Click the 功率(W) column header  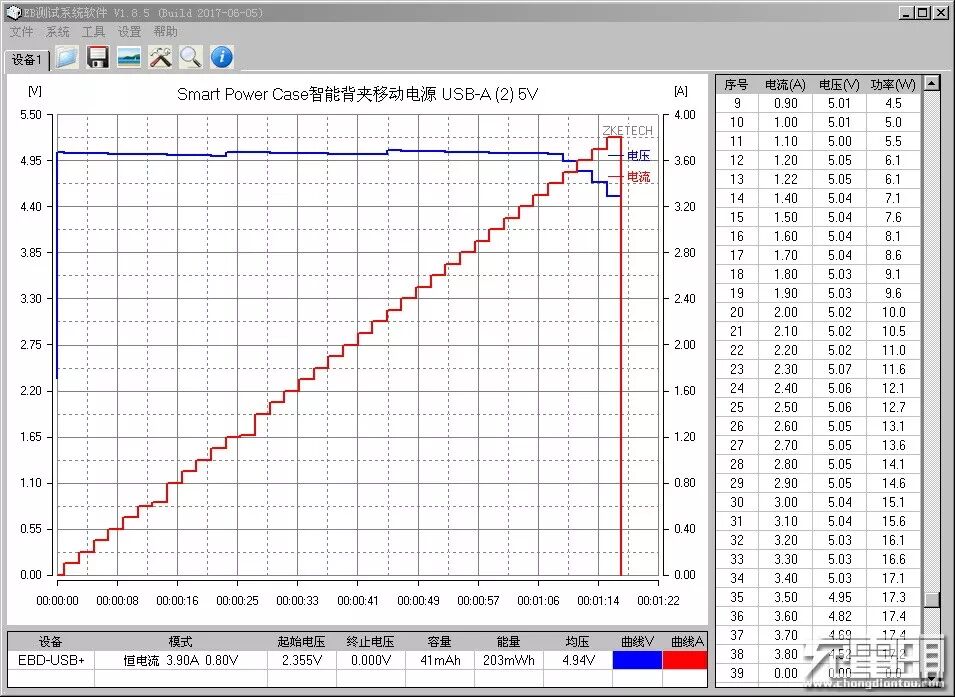tap(893, 85)
